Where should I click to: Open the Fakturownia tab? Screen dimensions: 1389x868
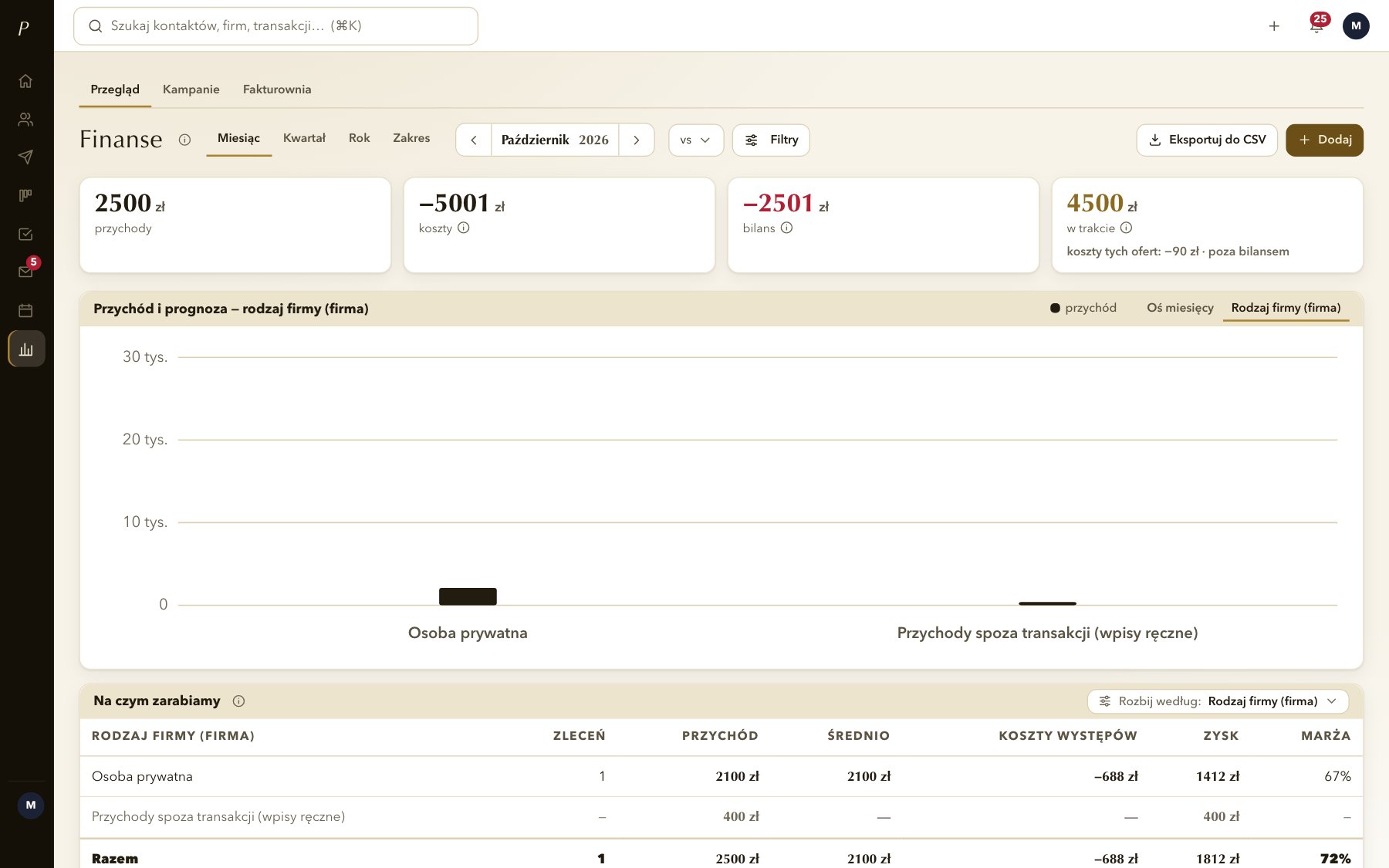tap(277, 90)
